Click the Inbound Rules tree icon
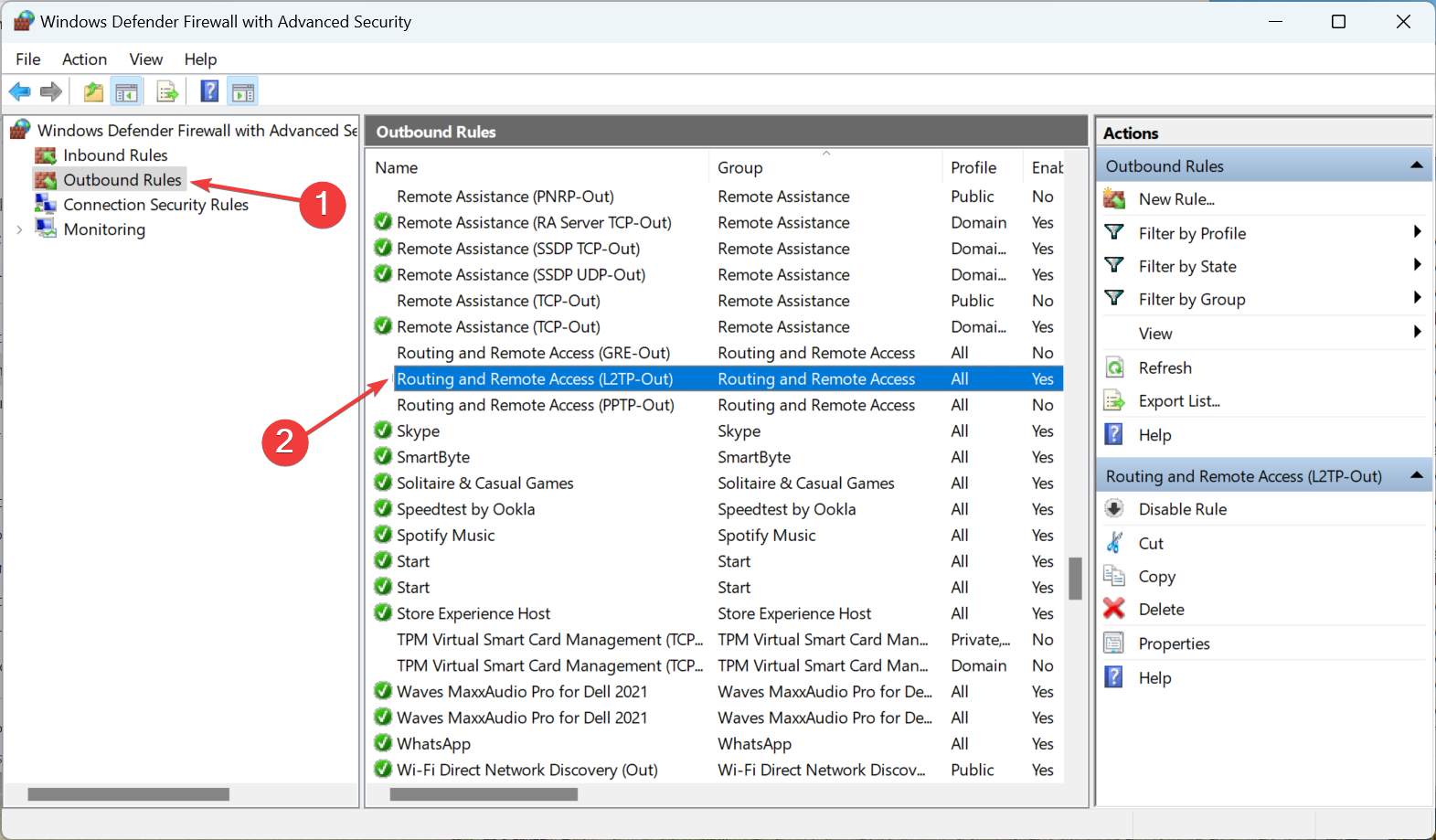The height and width of the screenshot is (840, 1436). pyautogui.click(x=46, y=155)
